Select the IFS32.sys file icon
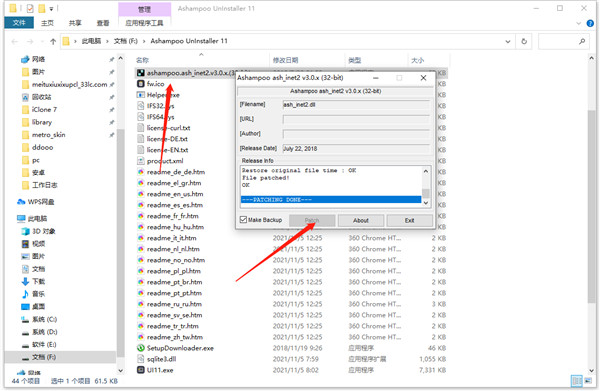The width and height of the screenshot is (600, 391). point(141,106)
